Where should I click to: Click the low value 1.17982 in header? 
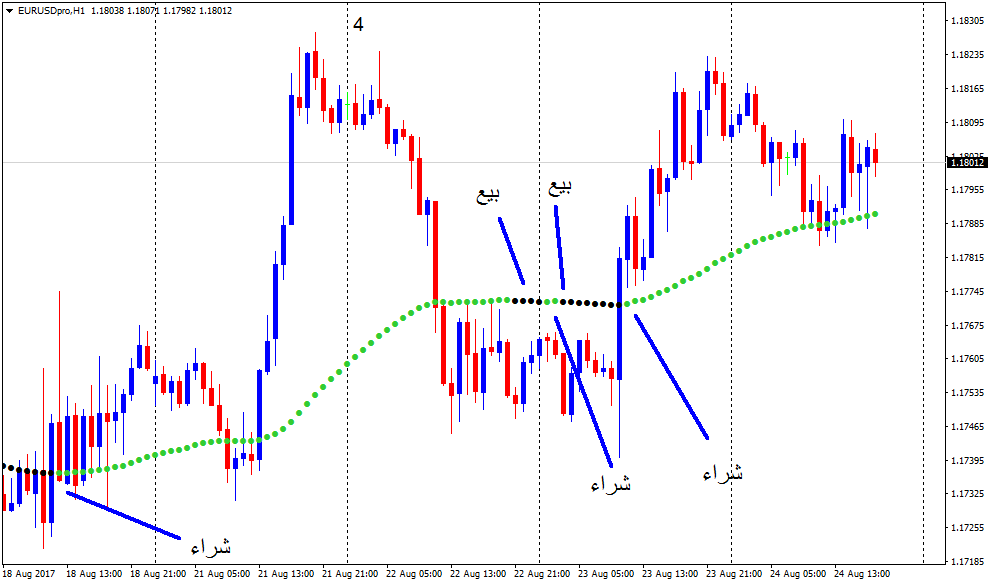pos(179,11)
